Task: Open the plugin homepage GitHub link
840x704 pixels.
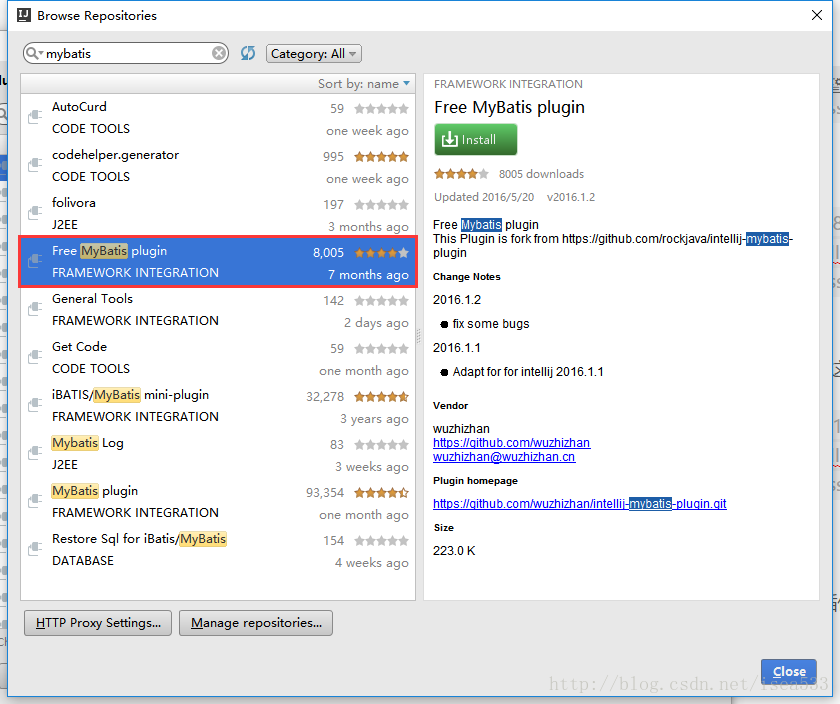Action: click(580, 504)
